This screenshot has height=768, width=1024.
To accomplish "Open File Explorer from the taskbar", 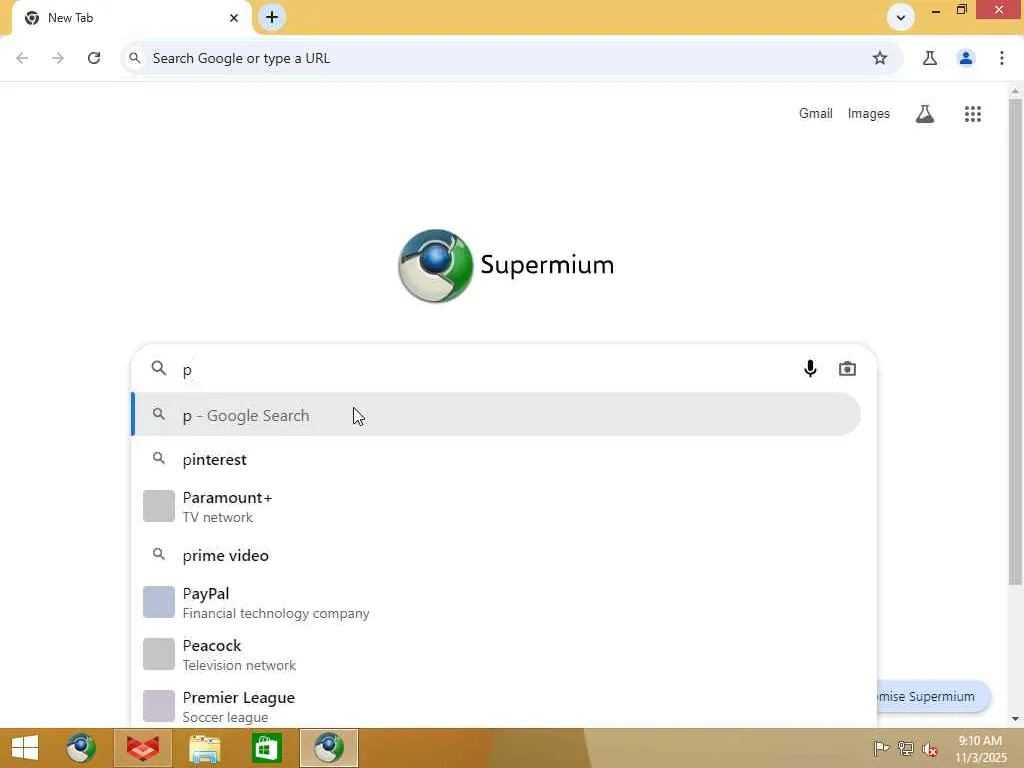I will pos(204,748).
